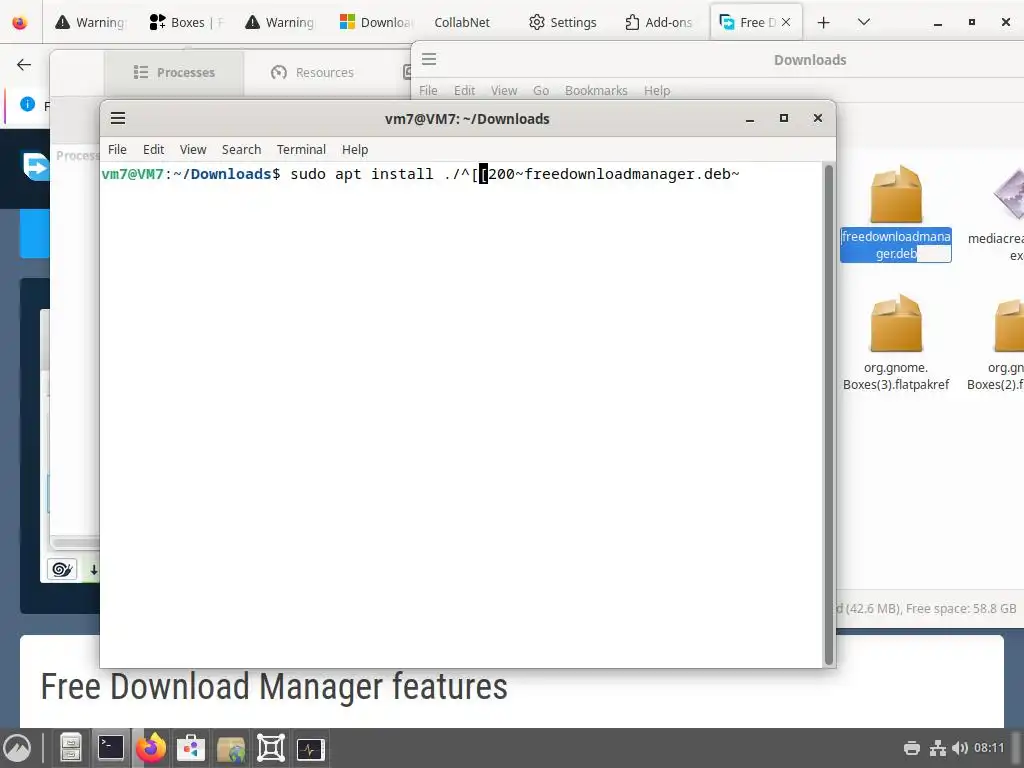Select the org.gnome.Boxes(3).flatpakref file icon
The height and width of the screenshot is (768, 1024).
(896, 323)
